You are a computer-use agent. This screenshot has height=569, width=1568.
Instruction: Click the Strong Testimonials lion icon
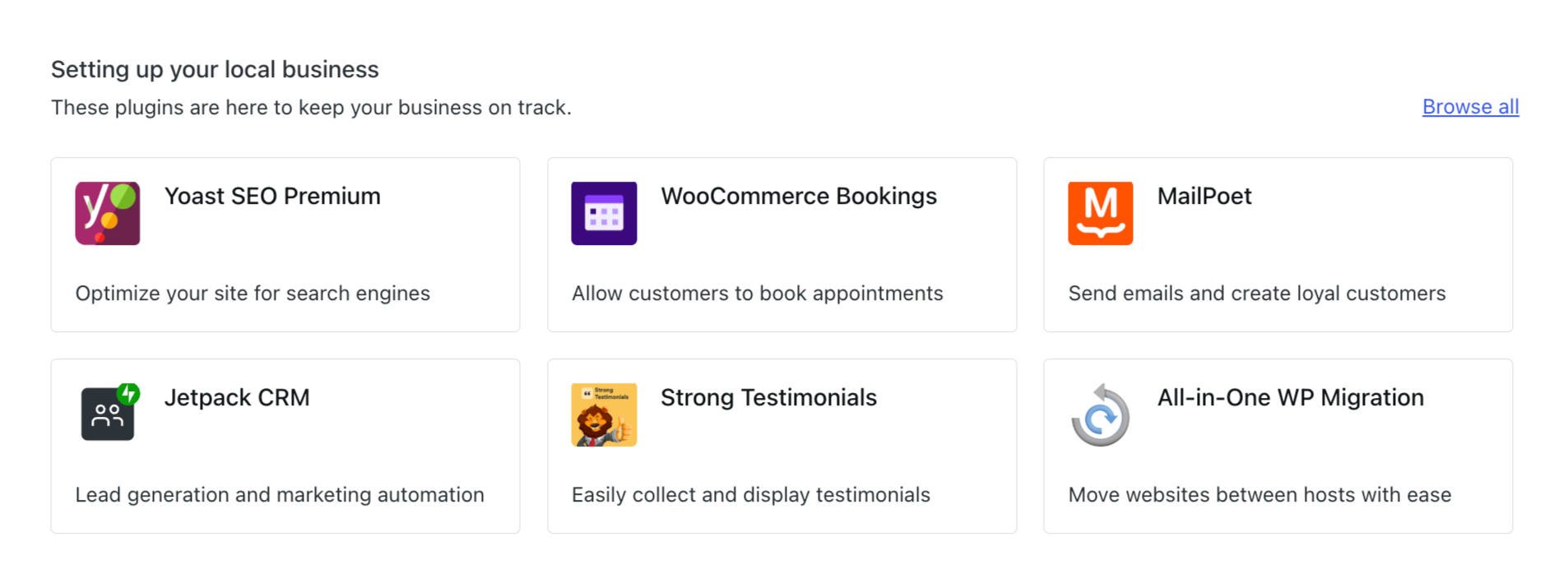pos(604,414)
